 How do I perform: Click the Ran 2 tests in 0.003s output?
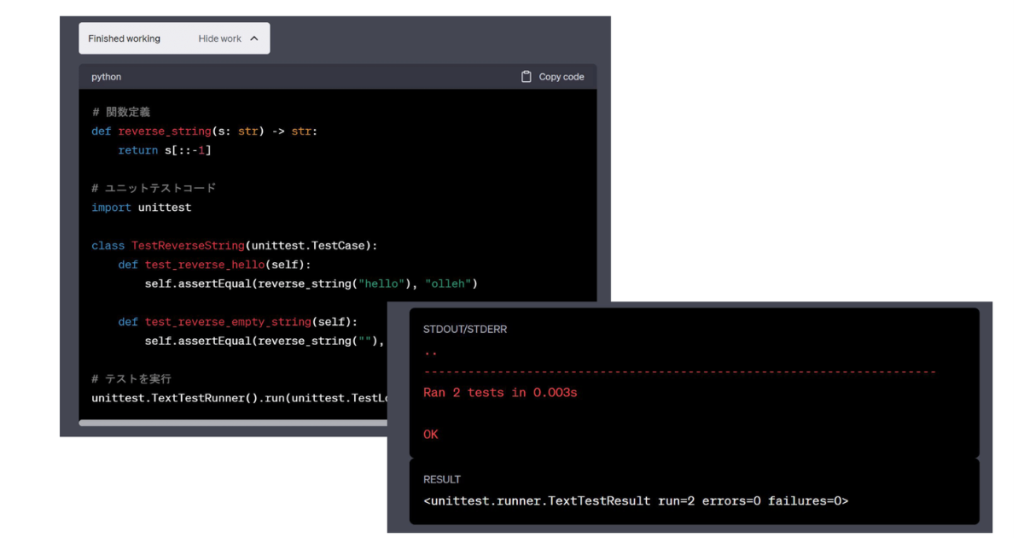click(x=500, y=393)
